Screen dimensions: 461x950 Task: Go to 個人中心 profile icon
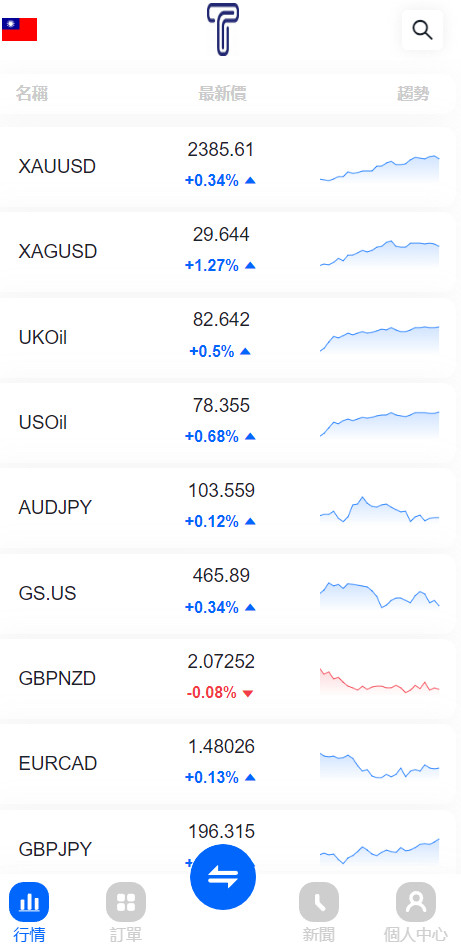pyautogui.click(x=416, y=902)
